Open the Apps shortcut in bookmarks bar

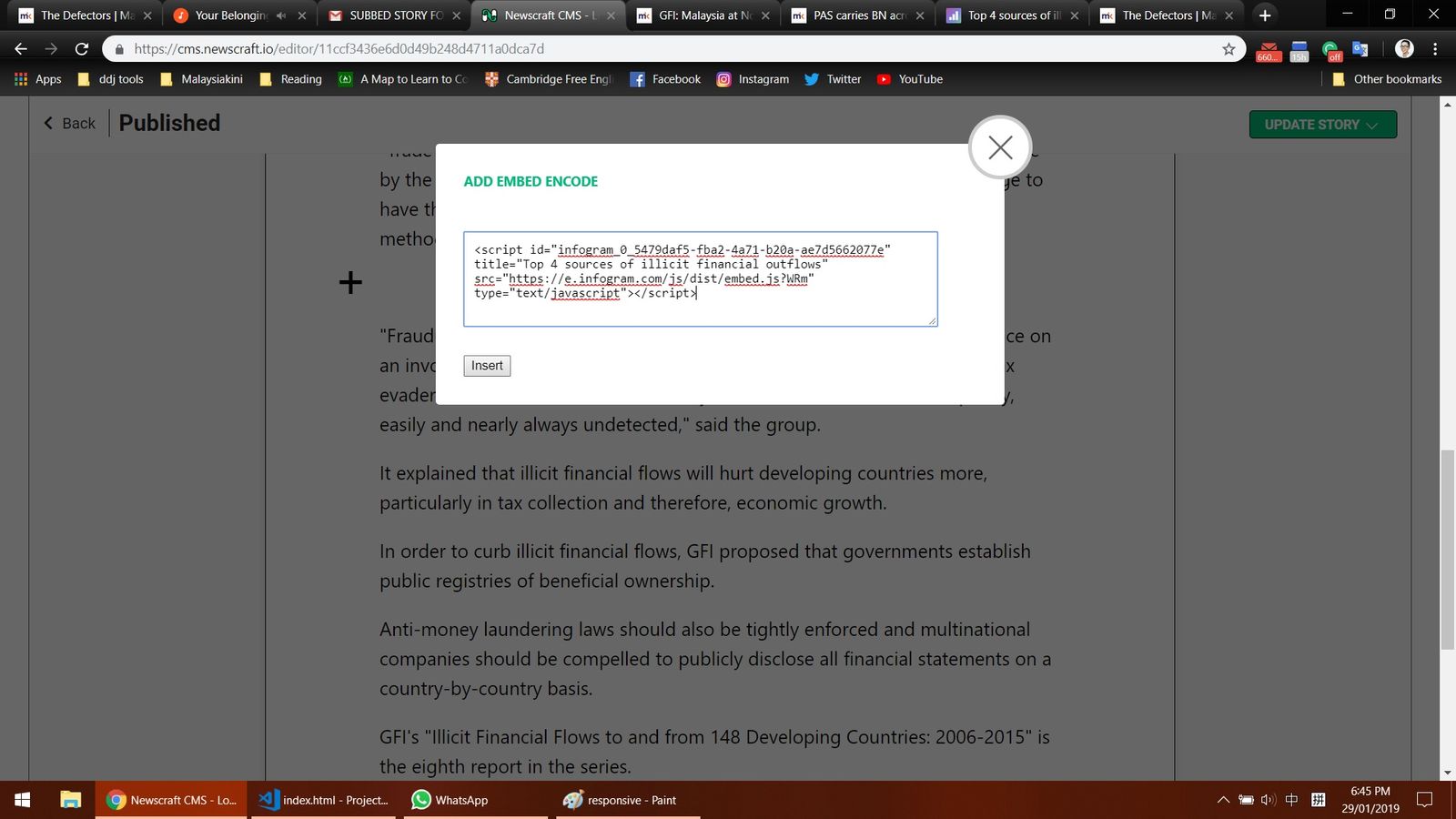(38, 79)
